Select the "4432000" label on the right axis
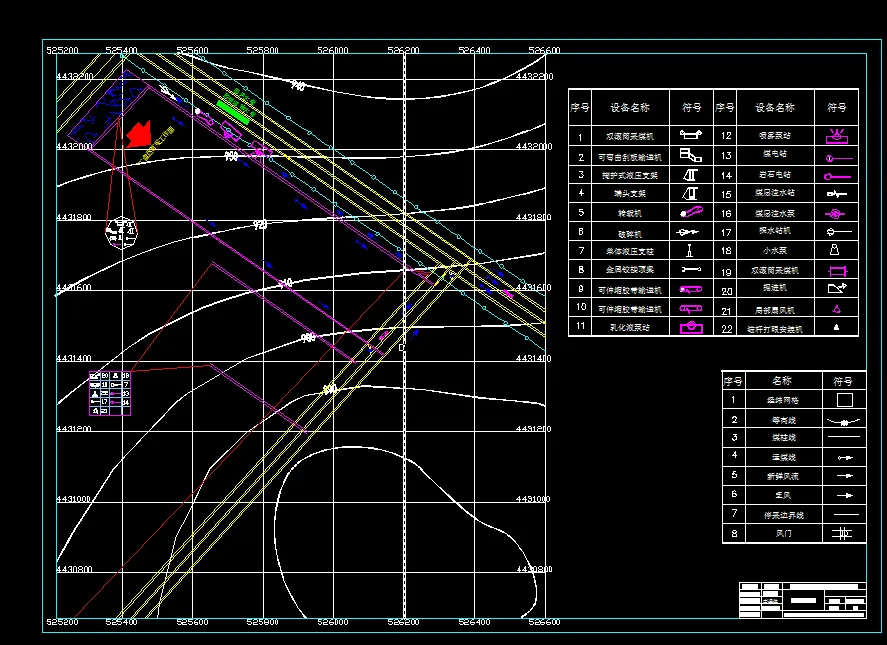 coord(535,147)
